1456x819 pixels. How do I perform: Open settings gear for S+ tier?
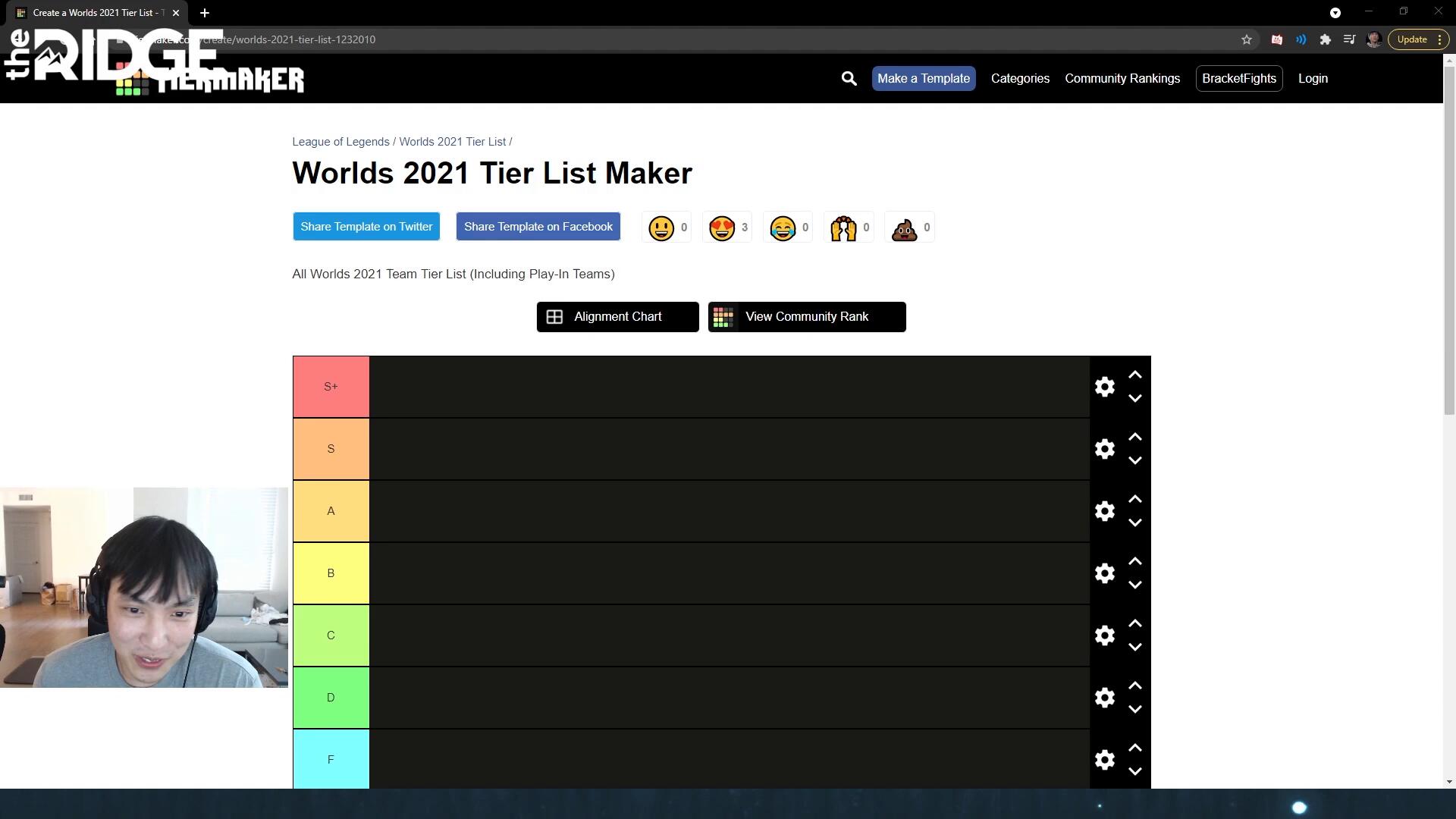[x=1105, y=387]
